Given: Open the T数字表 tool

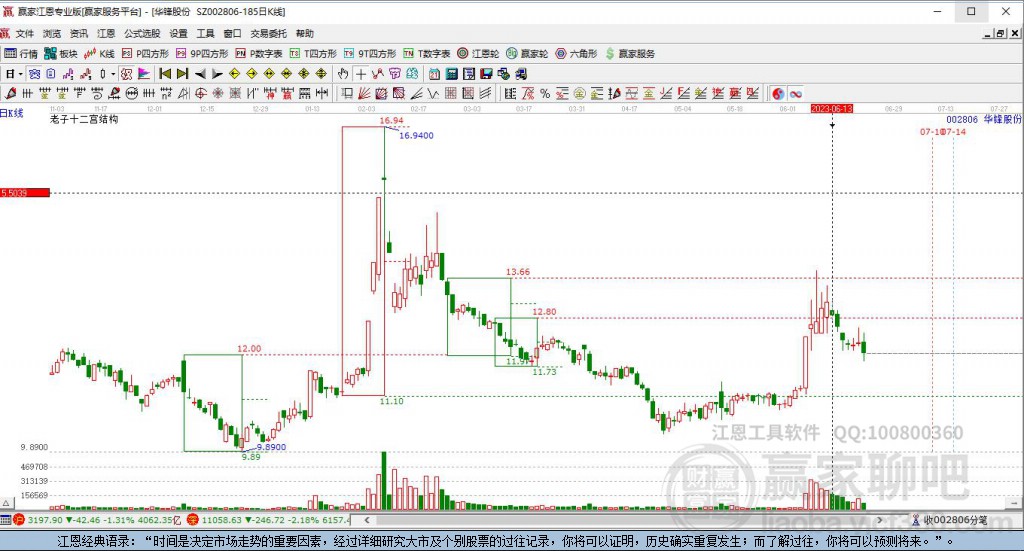Looking at the screenshot, I should 426,54.
